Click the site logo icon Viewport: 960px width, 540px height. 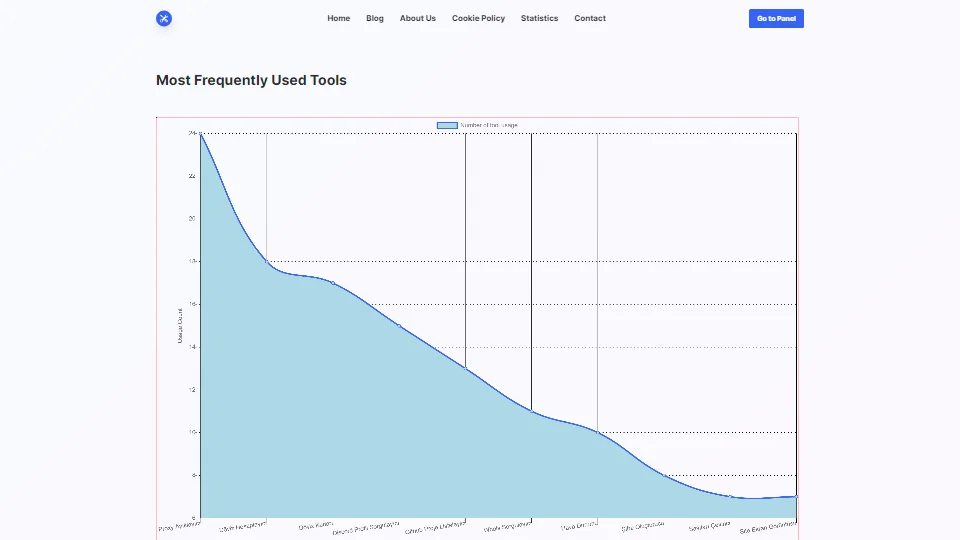coord(163,18)
